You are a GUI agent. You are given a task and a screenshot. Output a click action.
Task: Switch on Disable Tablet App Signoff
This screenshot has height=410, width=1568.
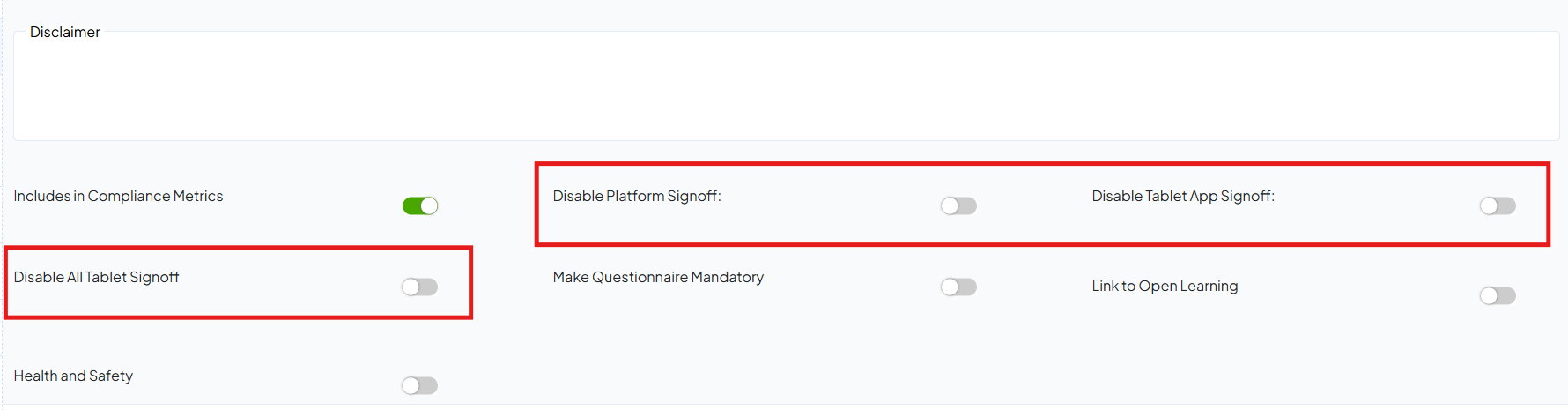point(1498,205)
